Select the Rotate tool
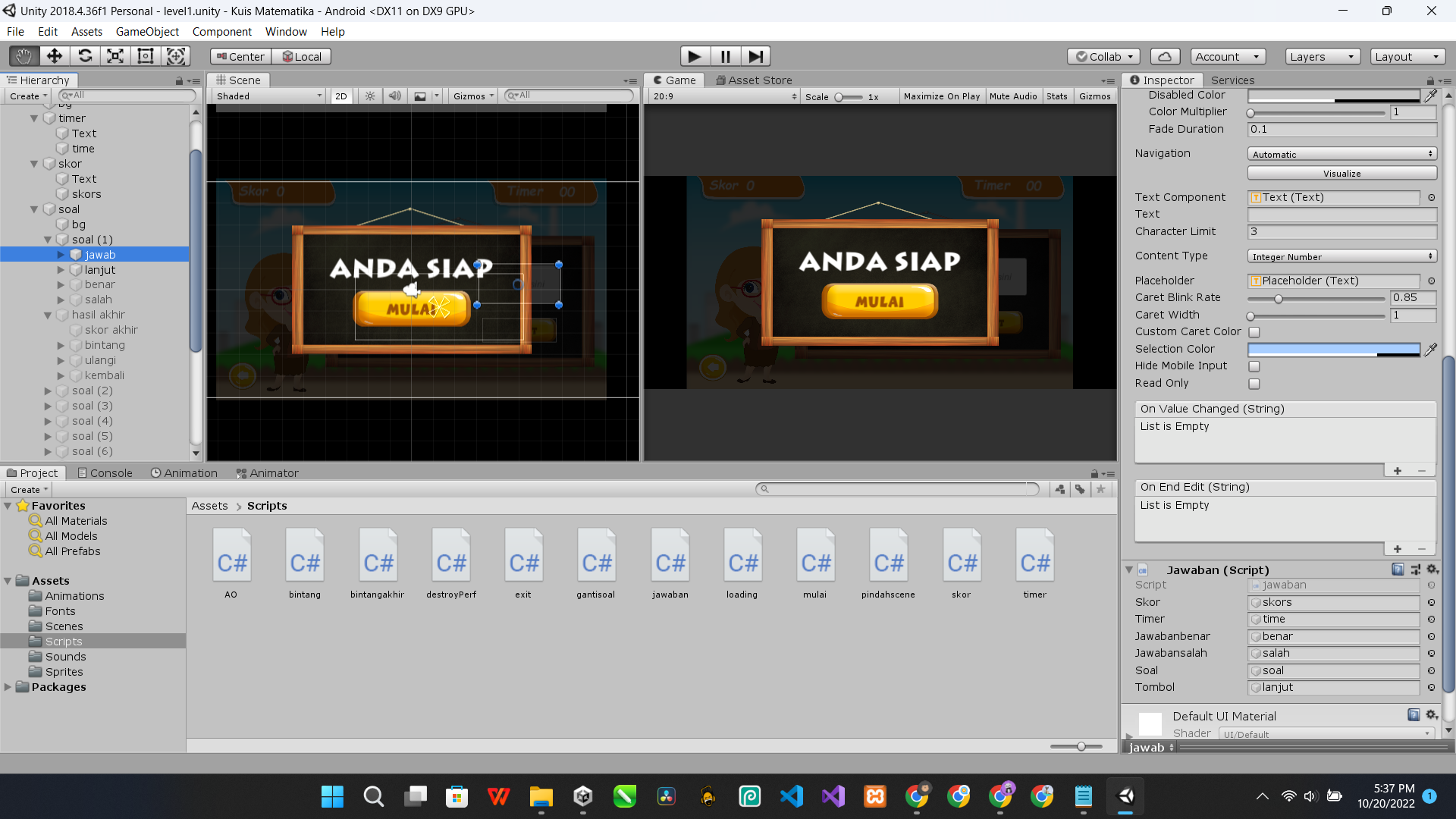This screenshot has width=1456, height=819. (x=85, y=56)
